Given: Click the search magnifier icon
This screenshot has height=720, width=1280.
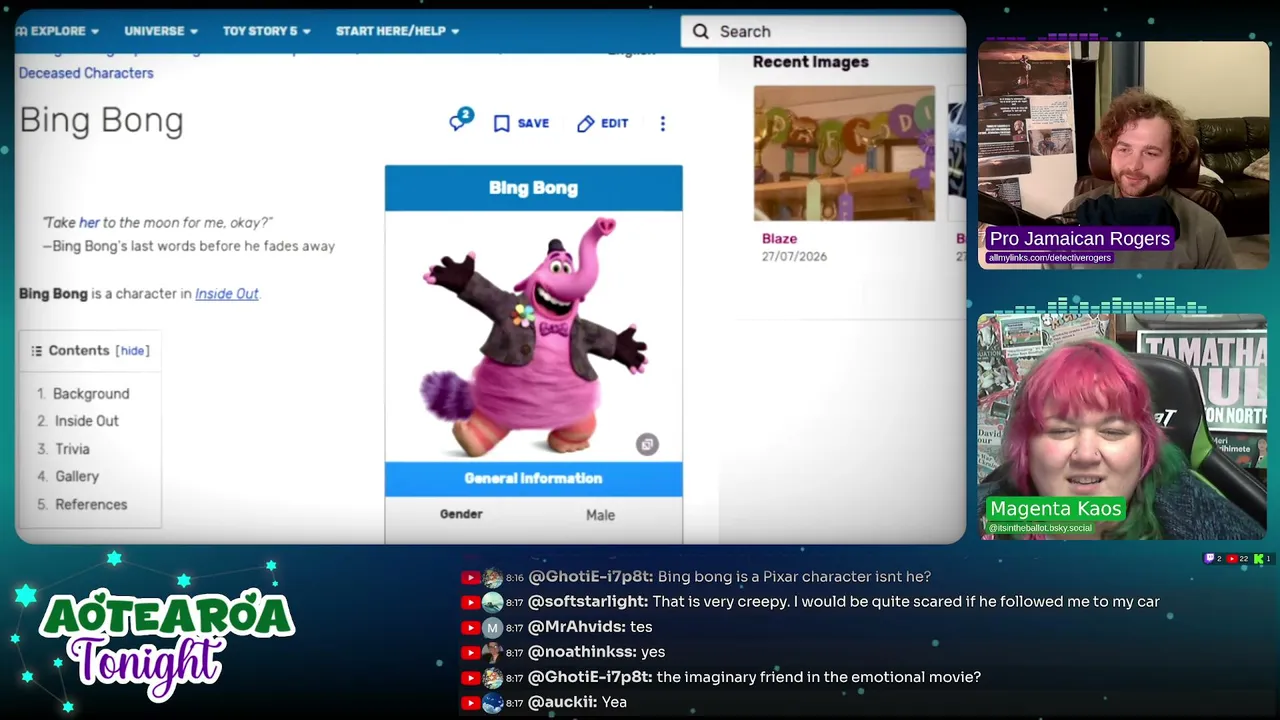Looking at the screenshot, I should coord(701,31).
